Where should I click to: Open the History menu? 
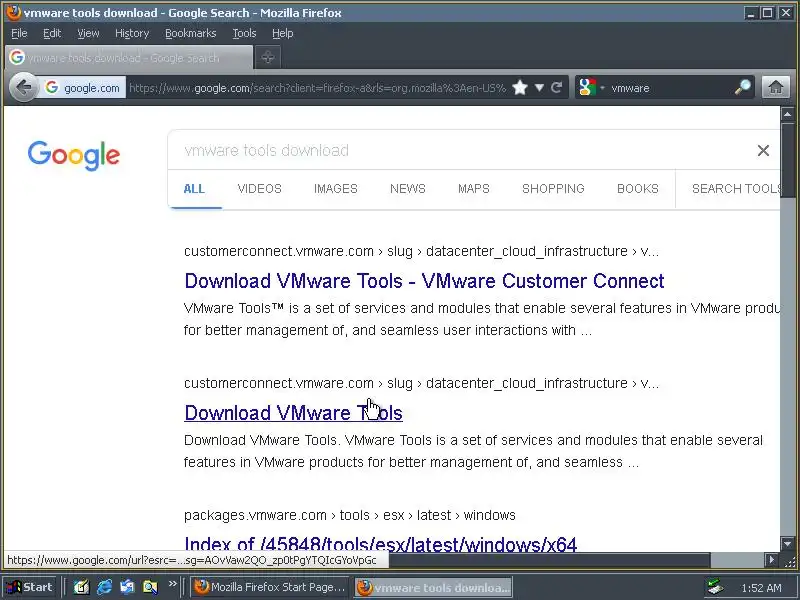[x=132, y=33]
